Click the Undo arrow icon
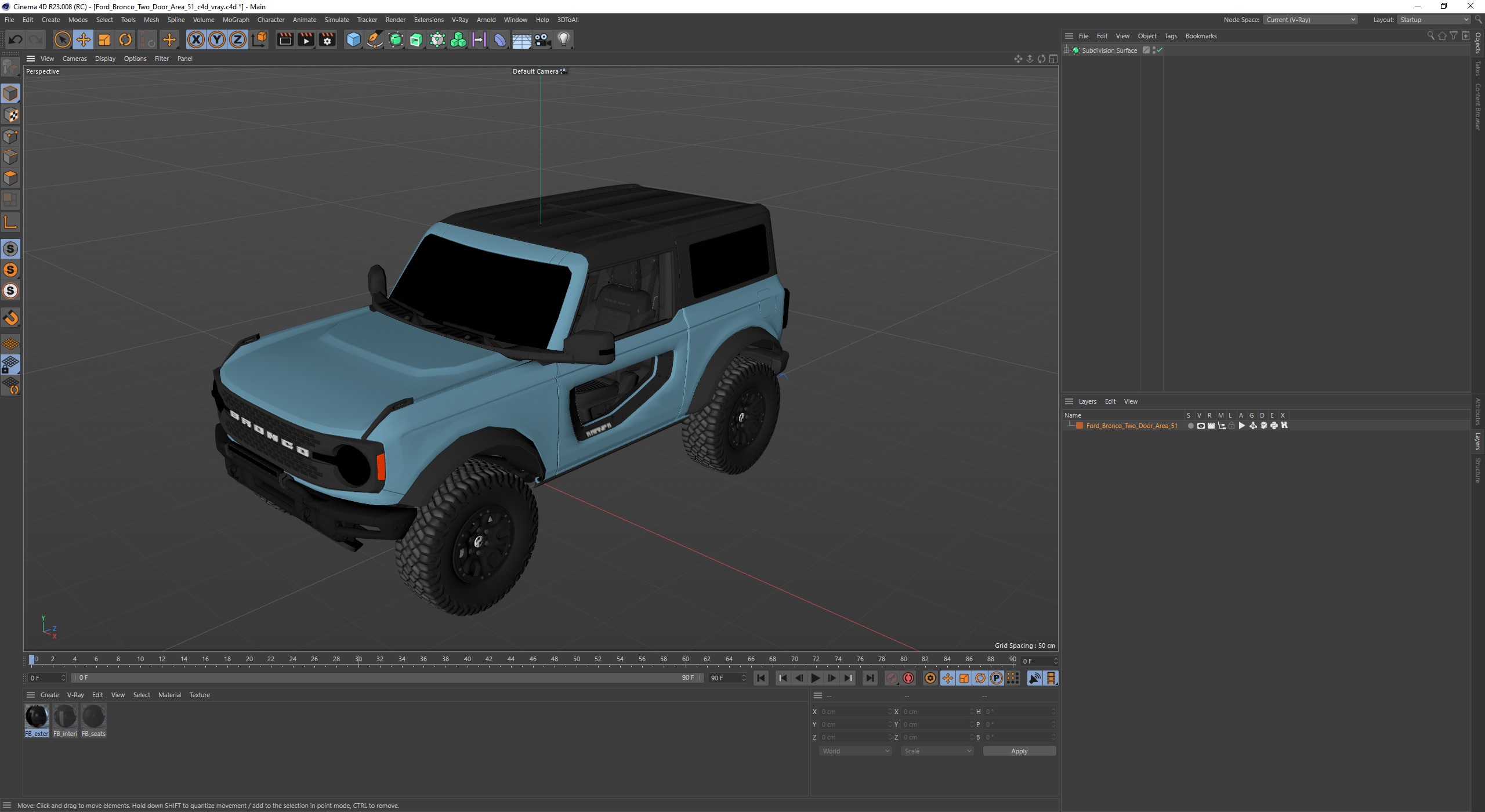Image resolution: width=1485 pixels, height=812 pixels. [16, 39]
